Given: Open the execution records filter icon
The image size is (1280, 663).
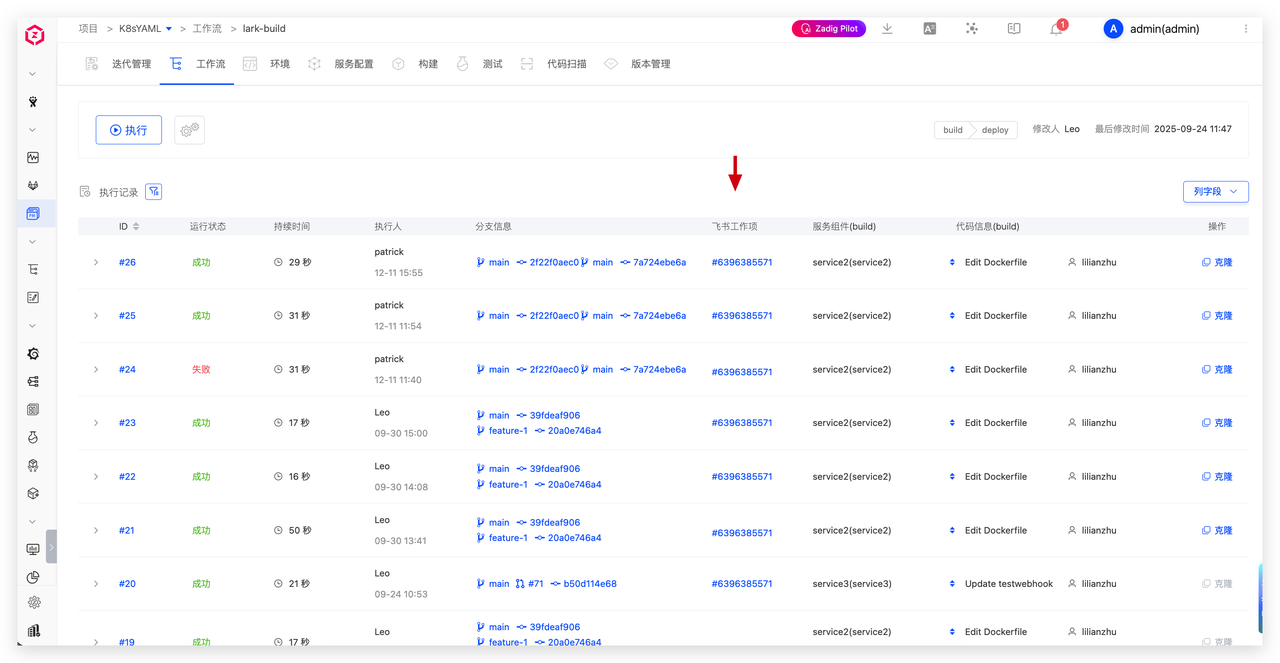Looking at the screenshot, I should coord(153,192).
